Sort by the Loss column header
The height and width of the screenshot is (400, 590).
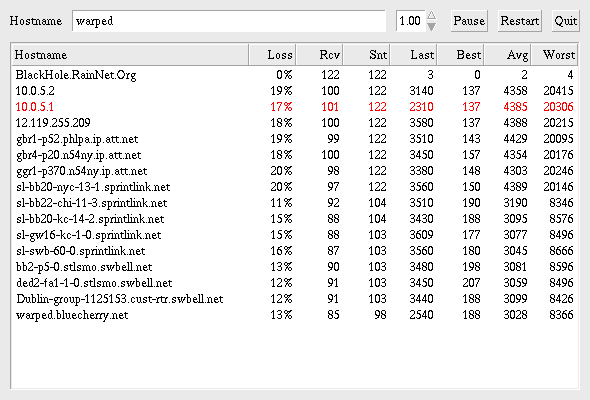point(272,55)
